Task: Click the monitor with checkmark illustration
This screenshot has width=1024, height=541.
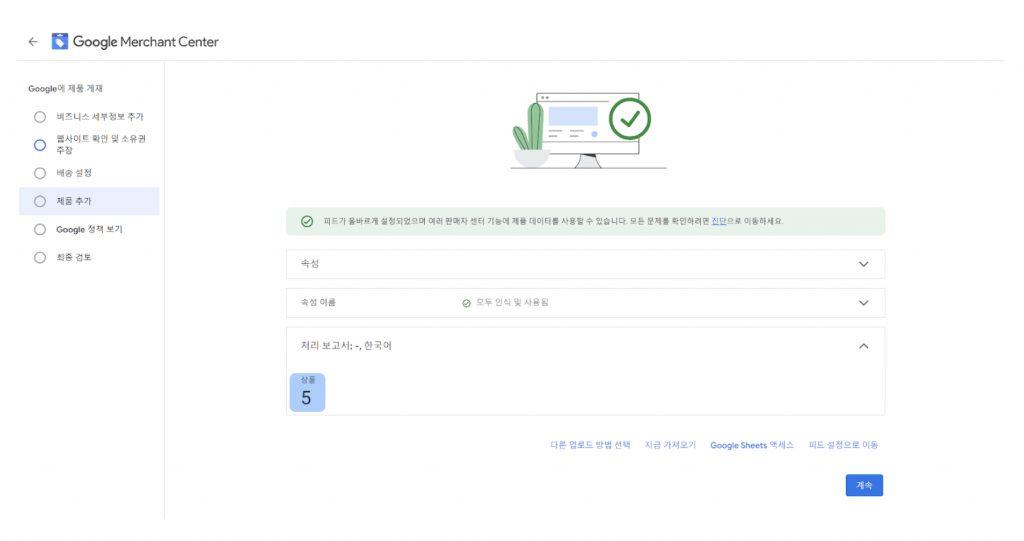Action: (x=588, y=131)
